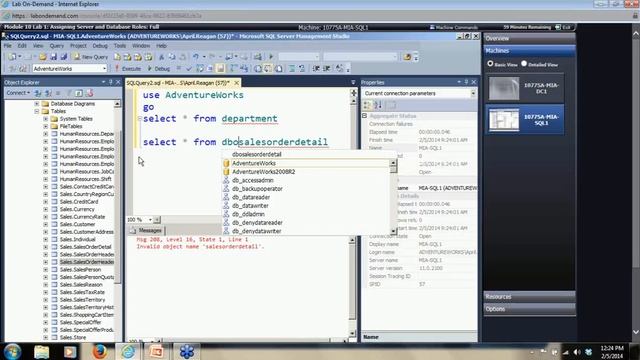Expand the Database Diagrams node
Viewport: 640px width, 360px height.
(x=37, y=104)
